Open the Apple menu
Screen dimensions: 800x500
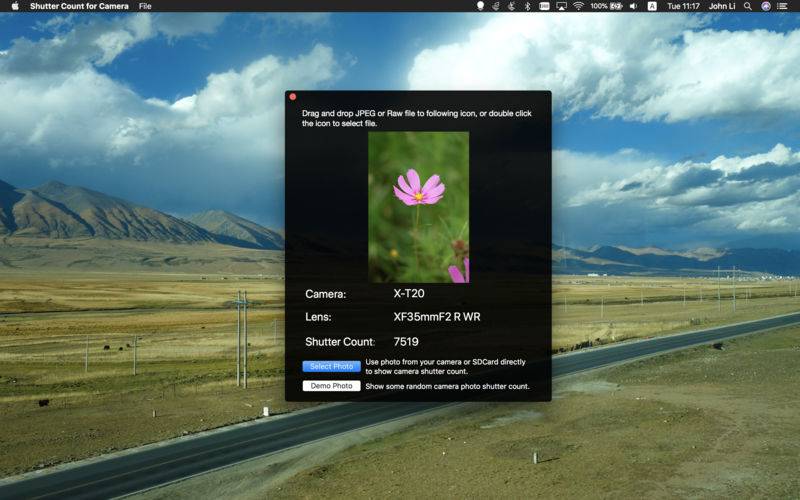click(x=15, y=6)
